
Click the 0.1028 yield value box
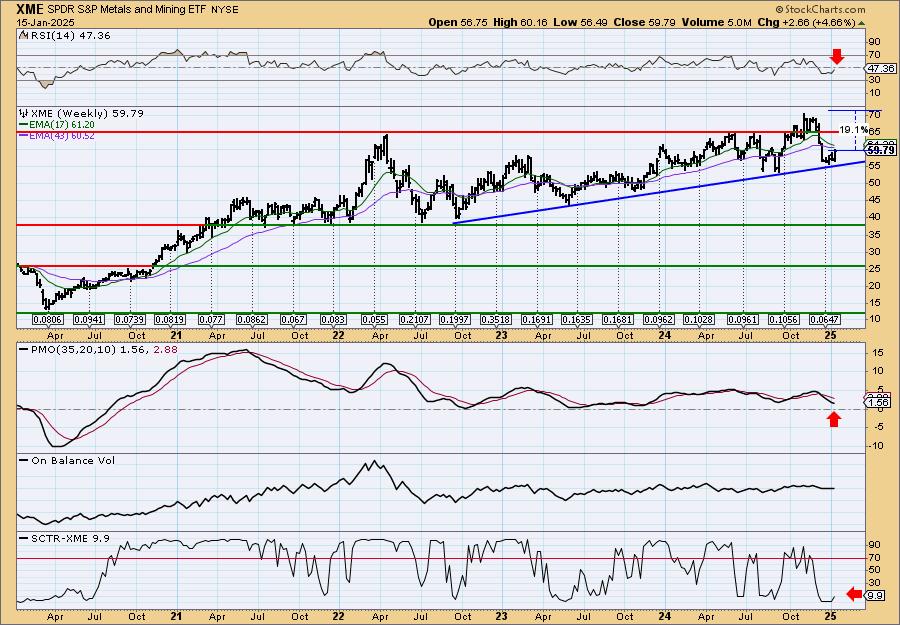[x=699, y=319]
